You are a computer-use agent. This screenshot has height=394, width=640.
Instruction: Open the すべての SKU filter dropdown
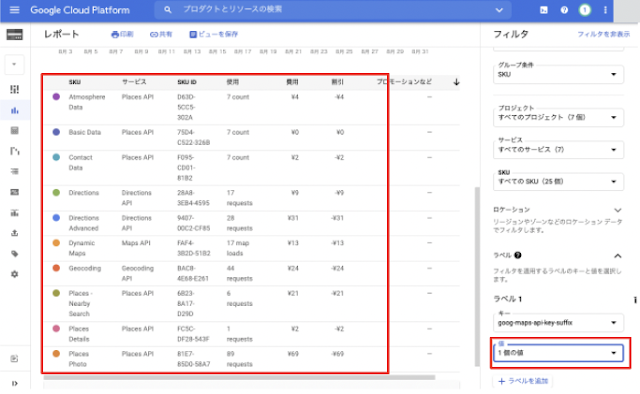tap(558, 182)
